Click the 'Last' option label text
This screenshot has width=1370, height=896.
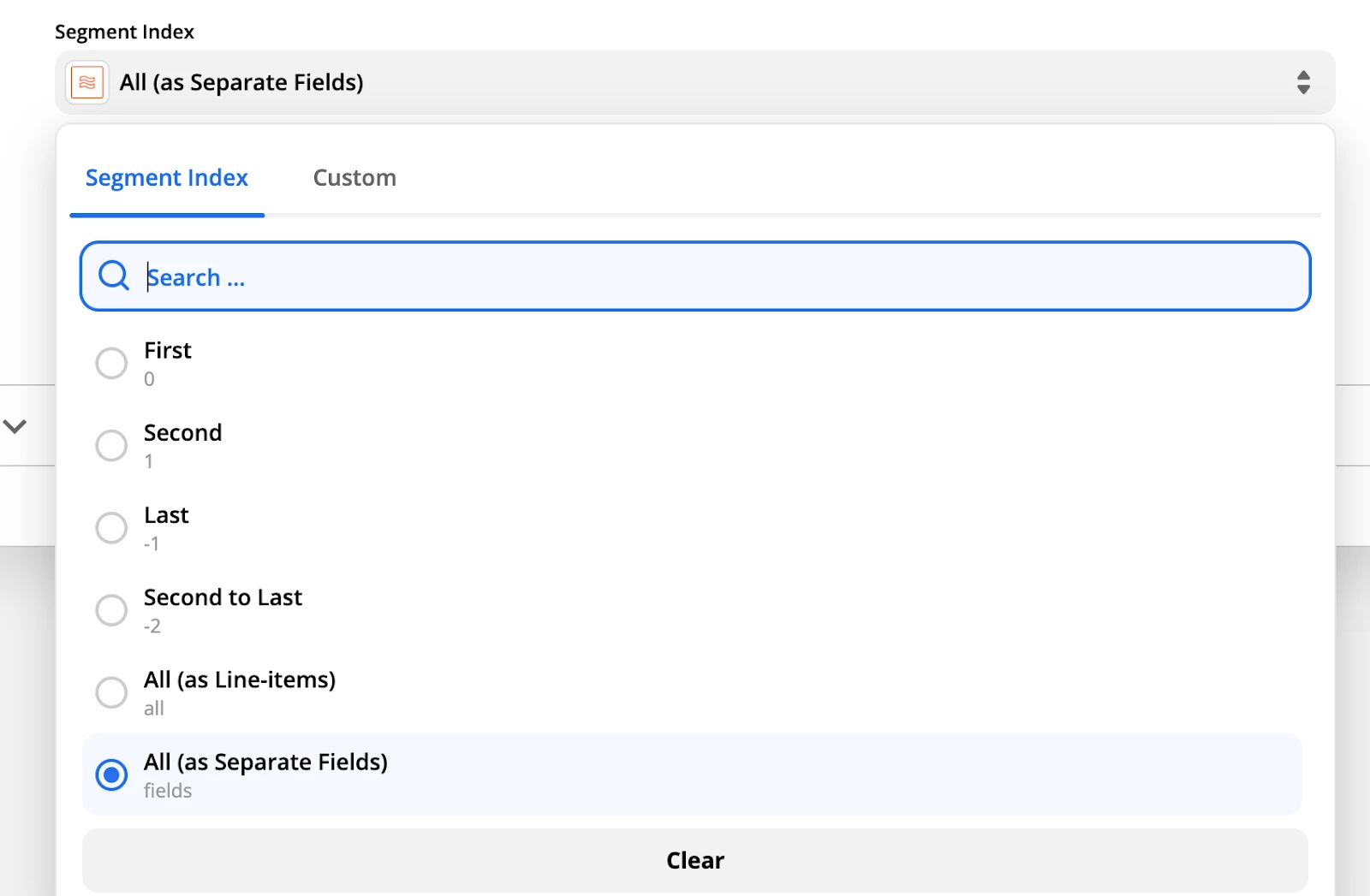point(166,515)
